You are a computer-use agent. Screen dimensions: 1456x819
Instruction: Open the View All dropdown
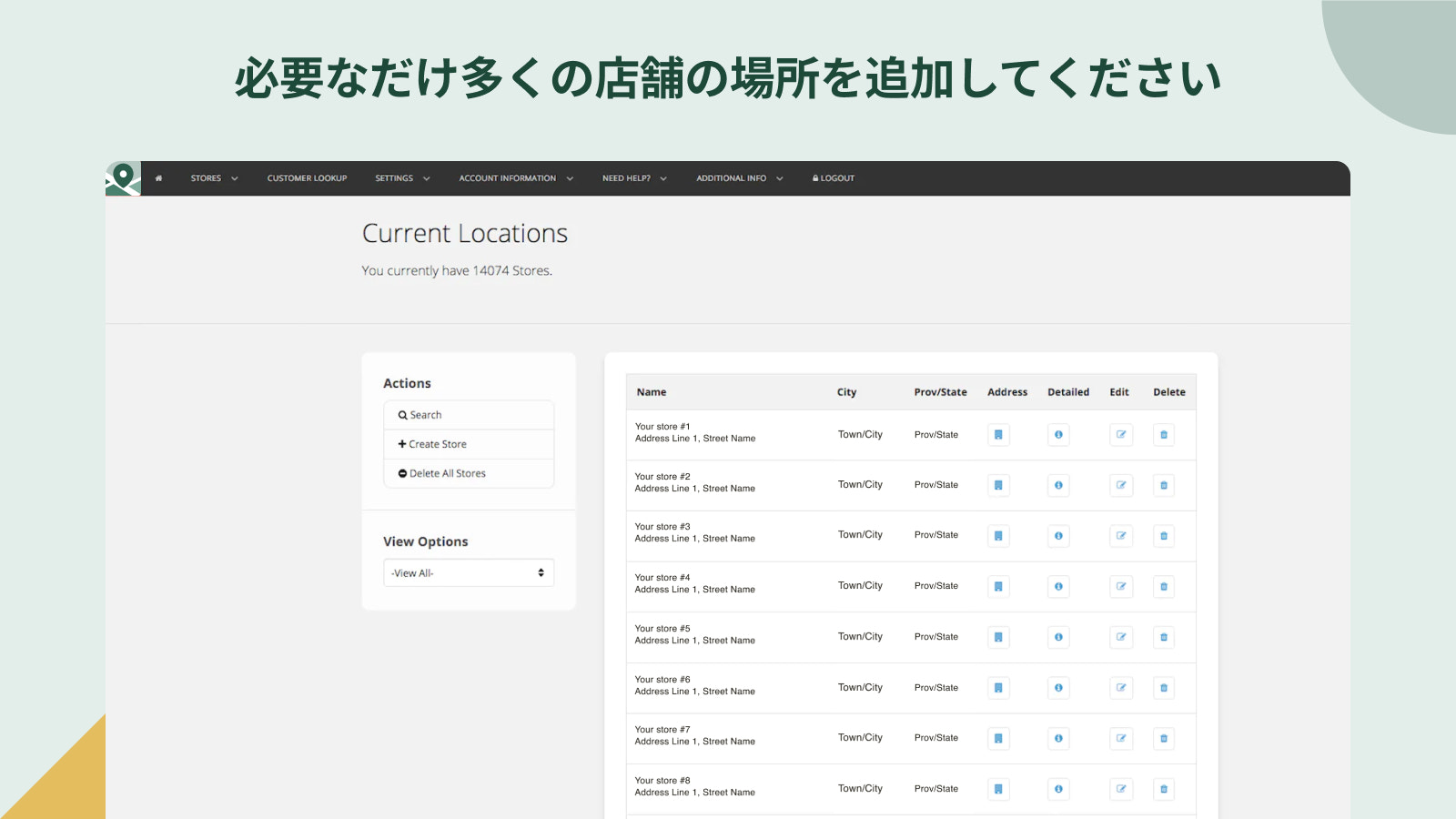(x=469, y=573)
